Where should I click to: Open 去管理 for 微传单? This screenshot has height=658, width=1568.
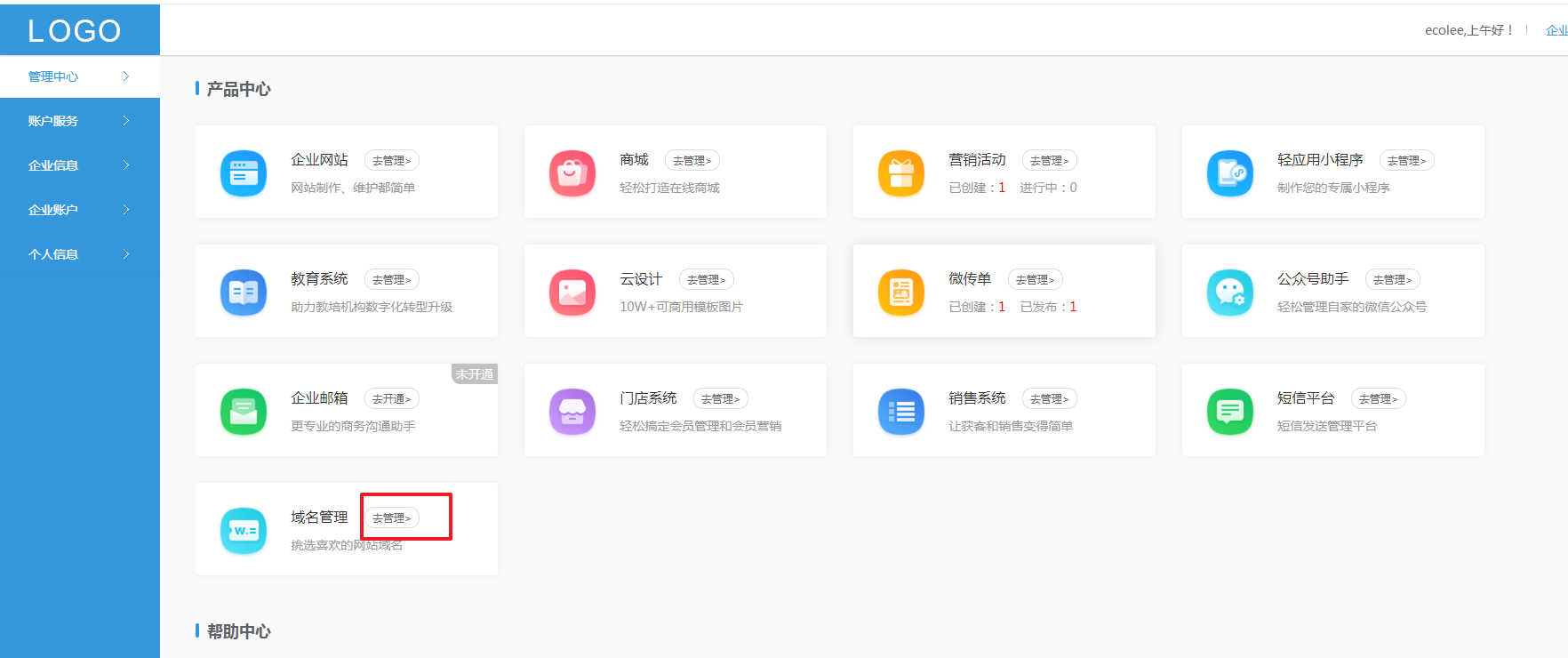1036,280
